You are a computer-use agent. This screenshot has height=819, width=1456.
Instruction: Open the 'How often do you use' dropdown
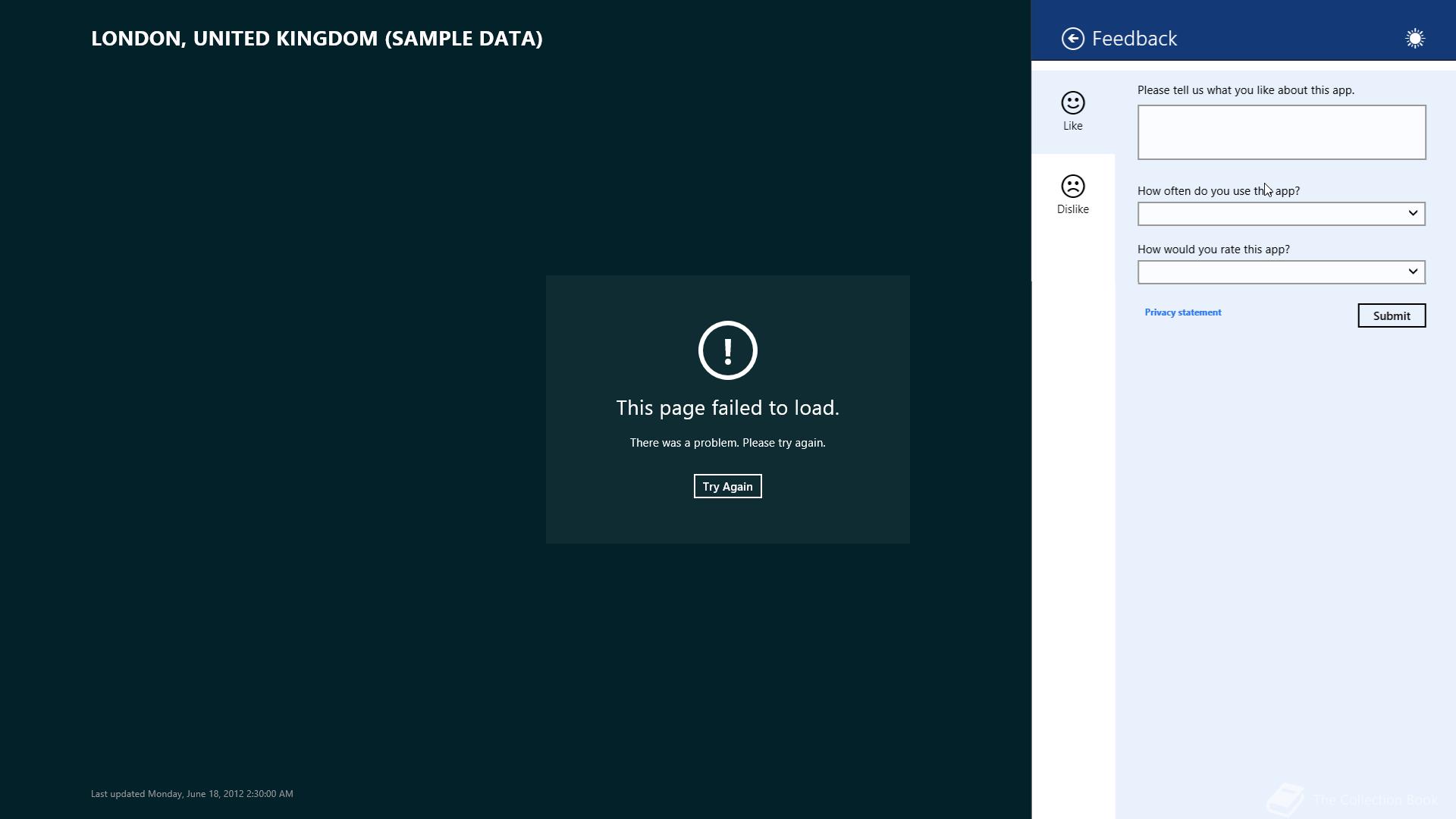point(1282,214)
